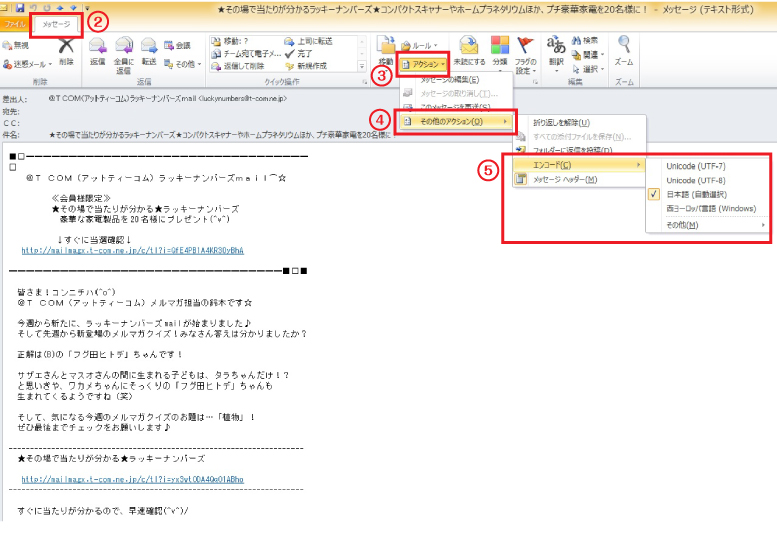This screenshot has height=545, width=780.
Task: Click the 件名 subject line text
Action: click(222, 135)
